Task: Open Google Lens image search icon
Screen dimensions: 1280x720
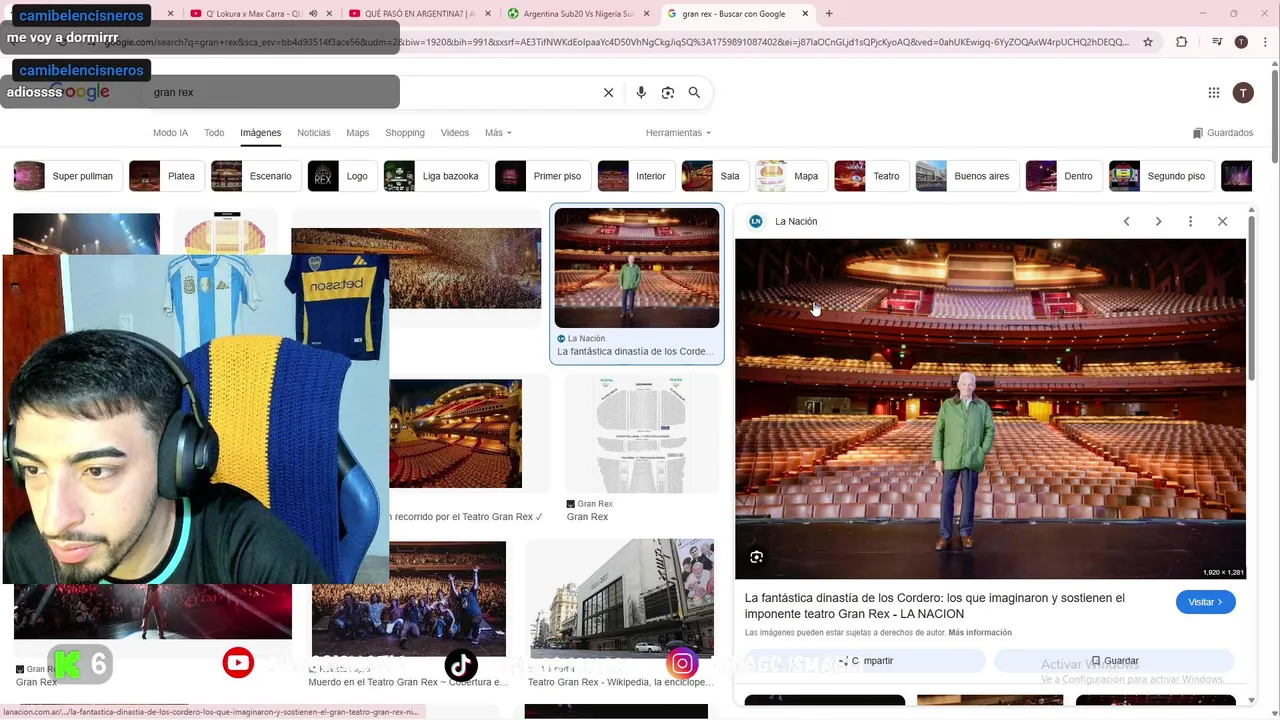Action: [668, 92]
